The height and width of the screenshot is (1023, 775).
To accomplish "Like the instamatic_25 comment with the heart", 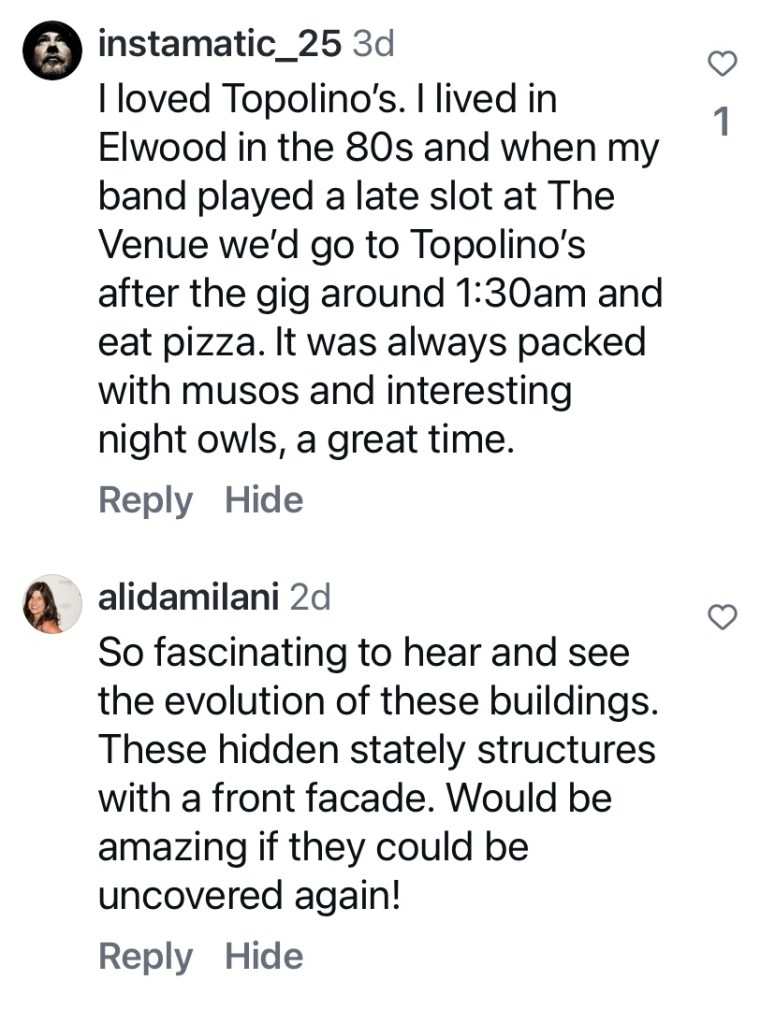I will pos(722,65).
